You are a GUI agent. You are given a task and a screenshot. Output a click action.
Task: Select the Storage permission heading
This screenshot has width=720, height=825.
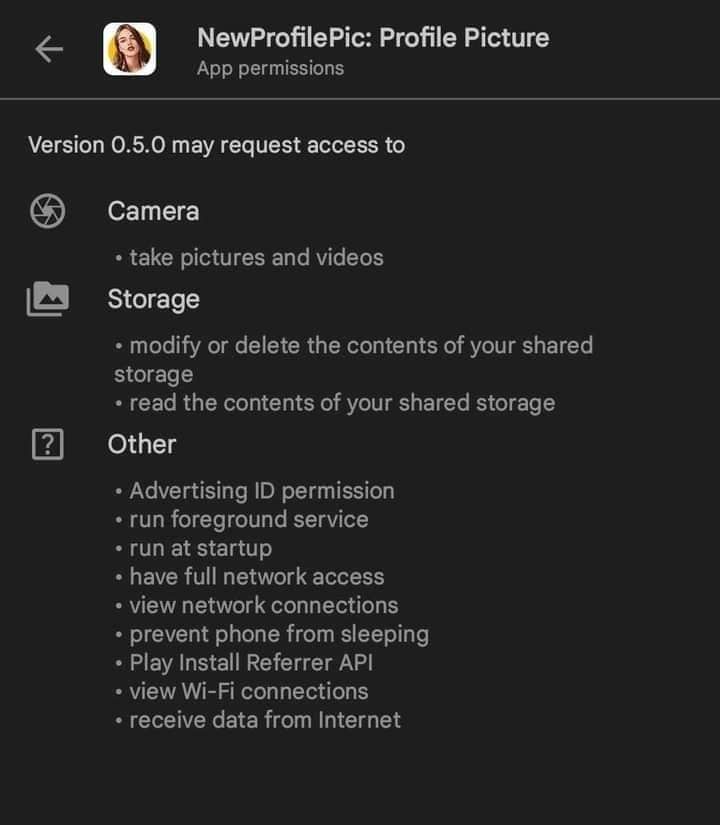point(153,299)
